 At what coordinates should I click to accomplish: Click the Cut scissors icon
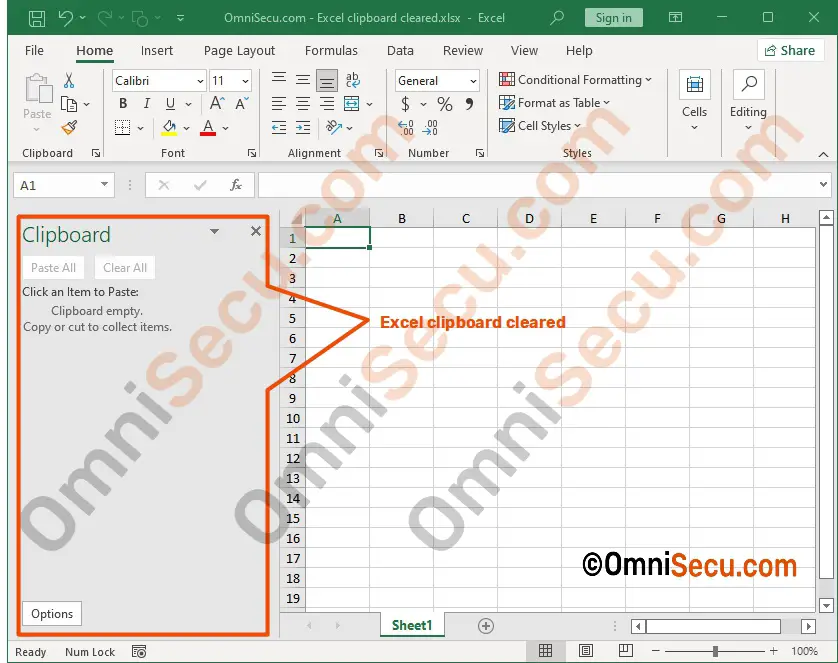point(69,81)
